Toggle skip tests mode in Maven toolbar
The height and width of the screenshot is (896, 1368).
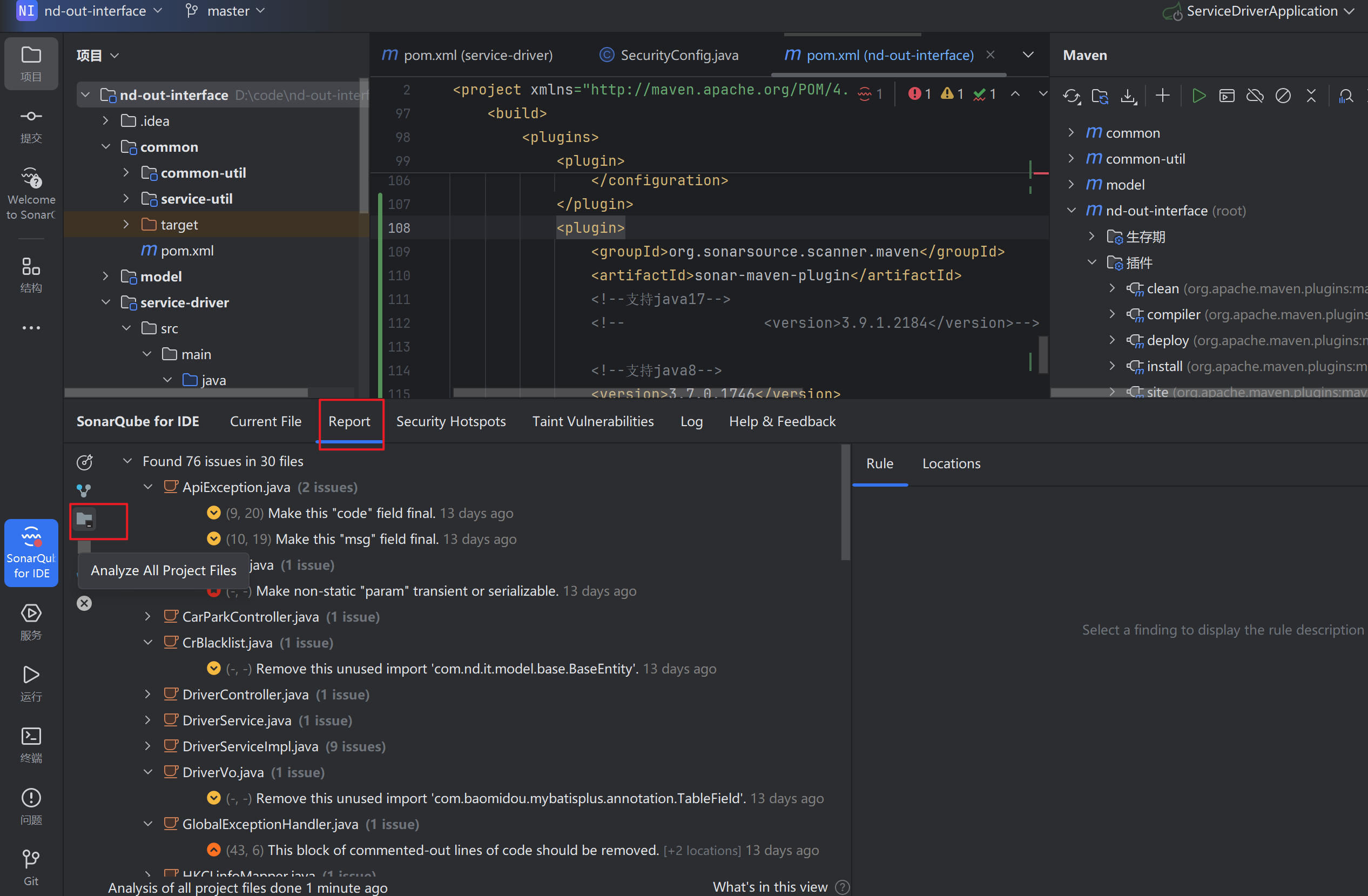point(1283,96)
